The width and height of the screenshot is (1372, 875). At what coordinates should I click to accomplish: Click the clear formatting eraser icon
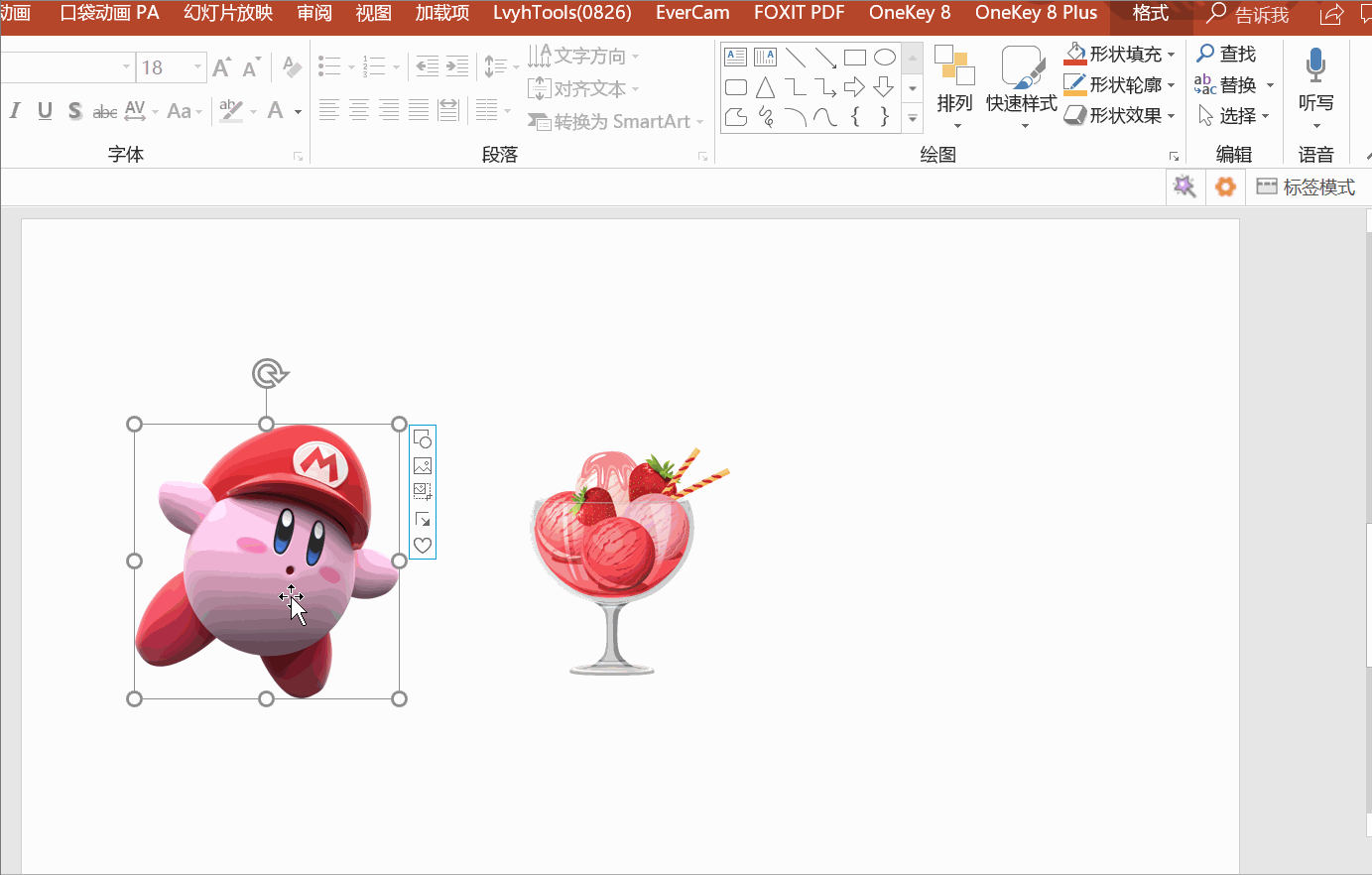point(292,66)
